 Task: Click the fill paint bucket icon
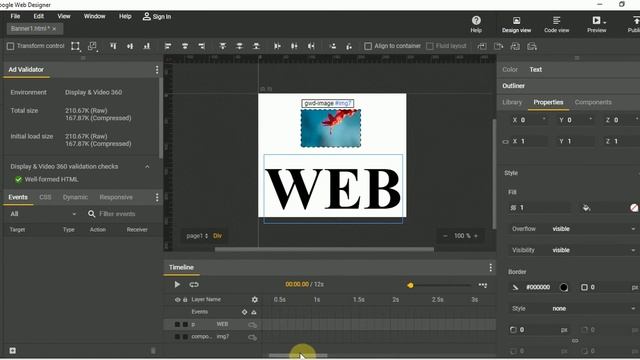pos(587,208)
